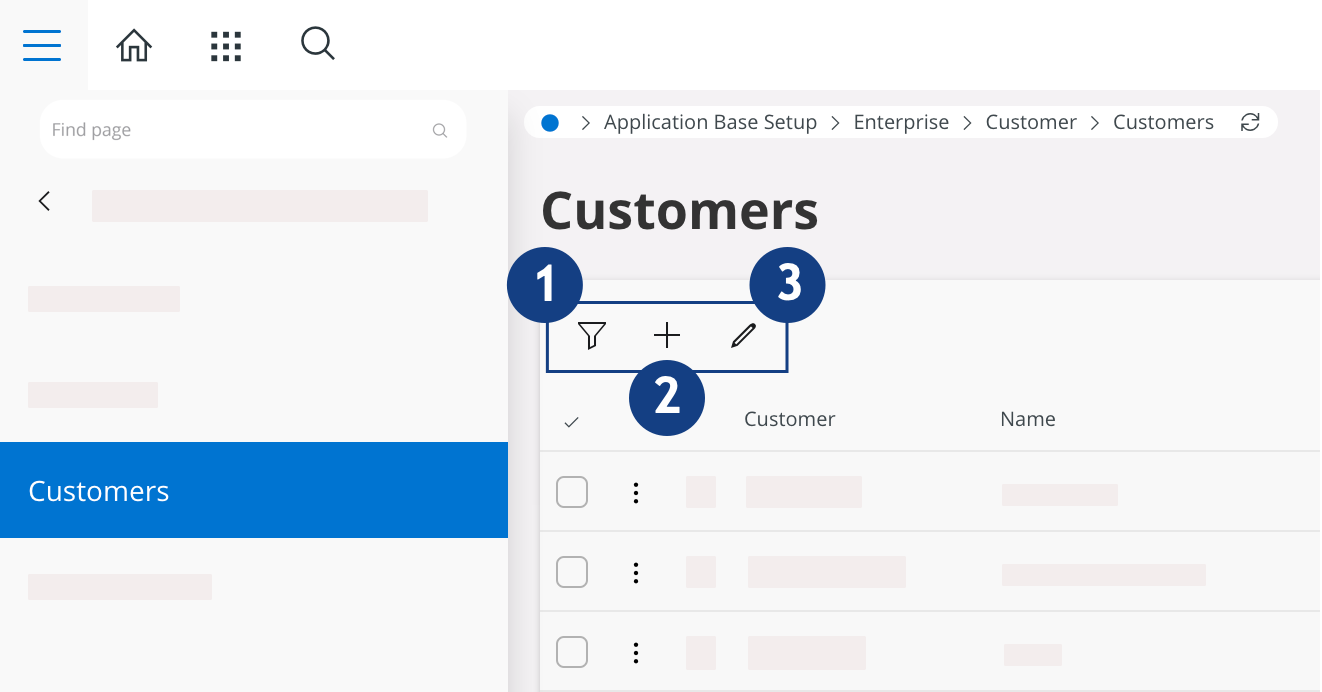Image resolution: width=1322 pixels, height=692 pixels.
Task: Open the filter funnel tool
Action: pyautogui.click(x=592, y=336)
